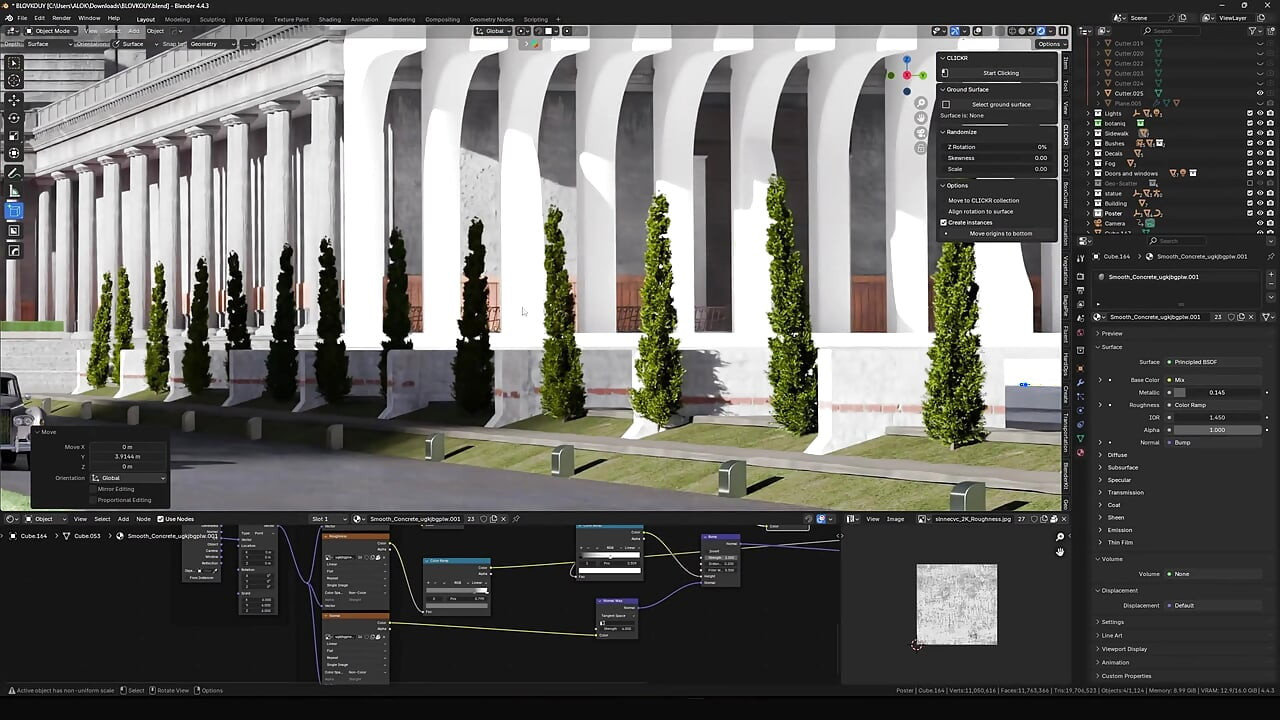Activate the Cursor tool in the toolbar
This screenshot has height=720, width=1280.
tap(14, 81)
